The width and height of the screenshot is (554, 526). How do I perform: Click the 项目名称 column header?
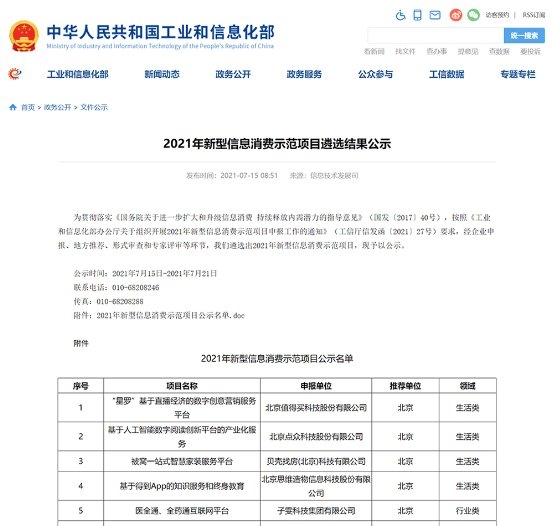[x=182, y=386]
